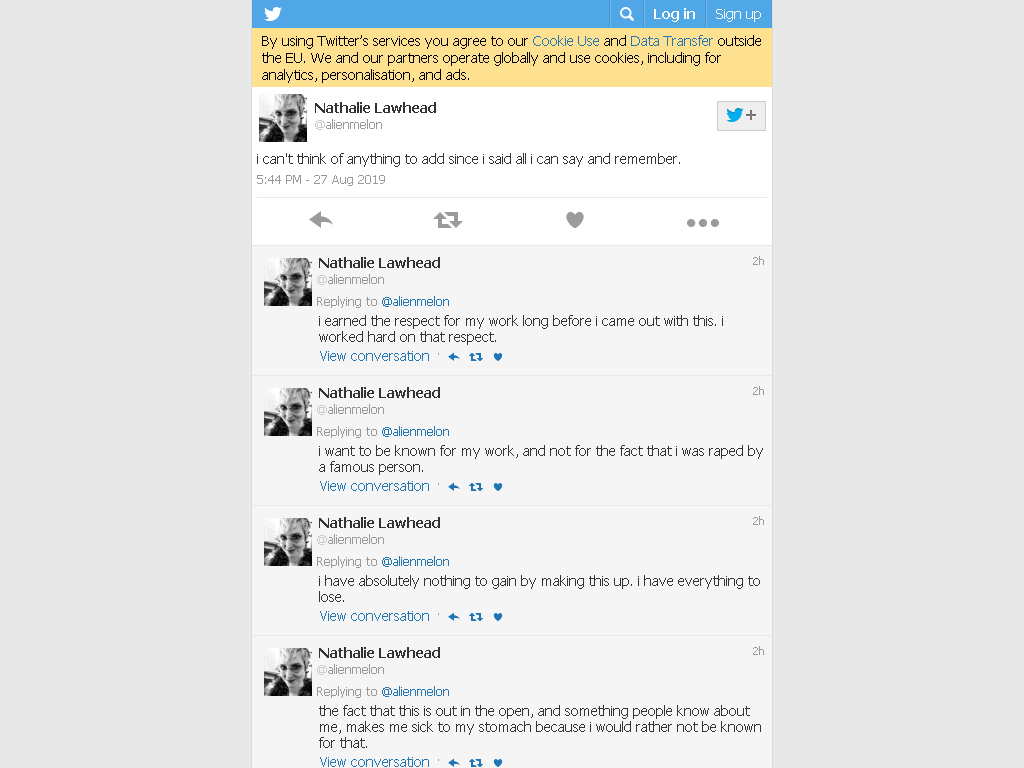Open @alienmelon mention in first reply
The image size is (1024, 768).
pyautogui.click(x=415, y=302)
